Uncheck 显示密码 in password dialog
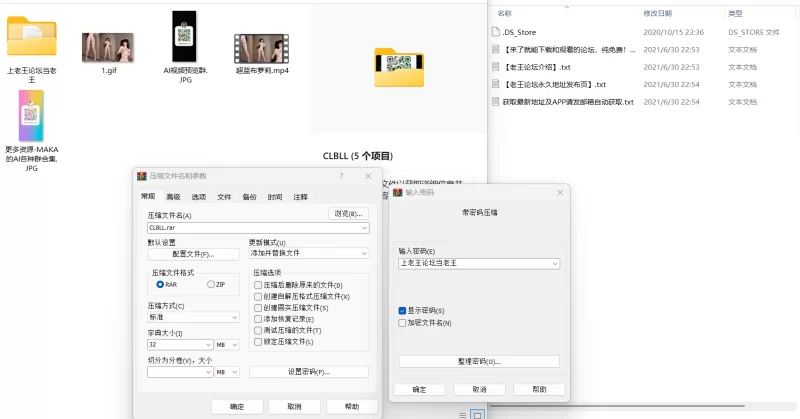Screen dimensions: 800x419 (402, 311)
